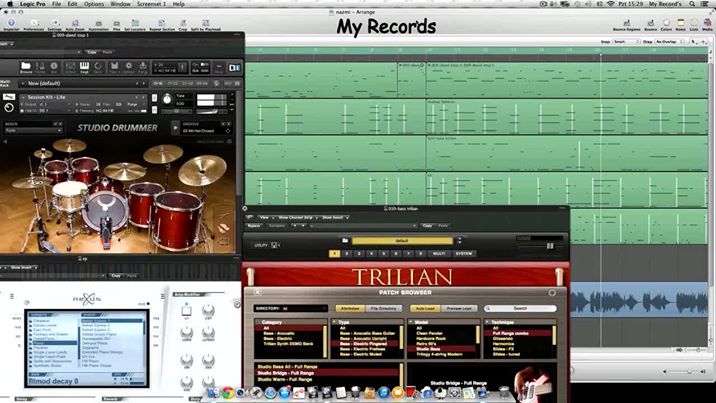This screenshot has width=716, height=403.
Task: Adjust Trilian master volume slider
Action: [x=550, y=246]
